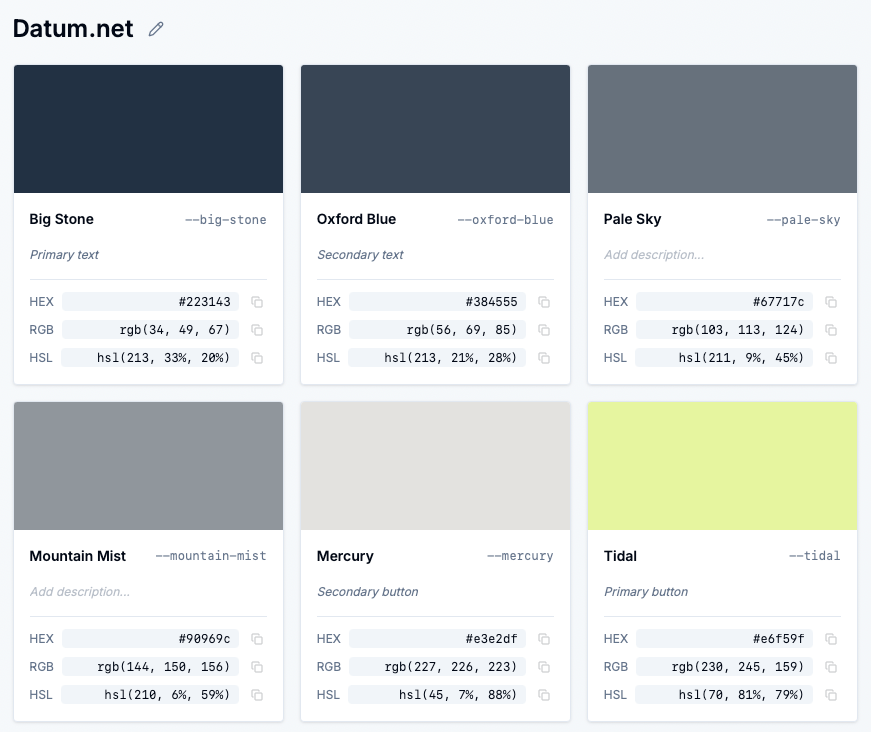Copy Mountain Mist HSL value
The width and height of the screenshot is (871, 732).
[x=257, y=695]
